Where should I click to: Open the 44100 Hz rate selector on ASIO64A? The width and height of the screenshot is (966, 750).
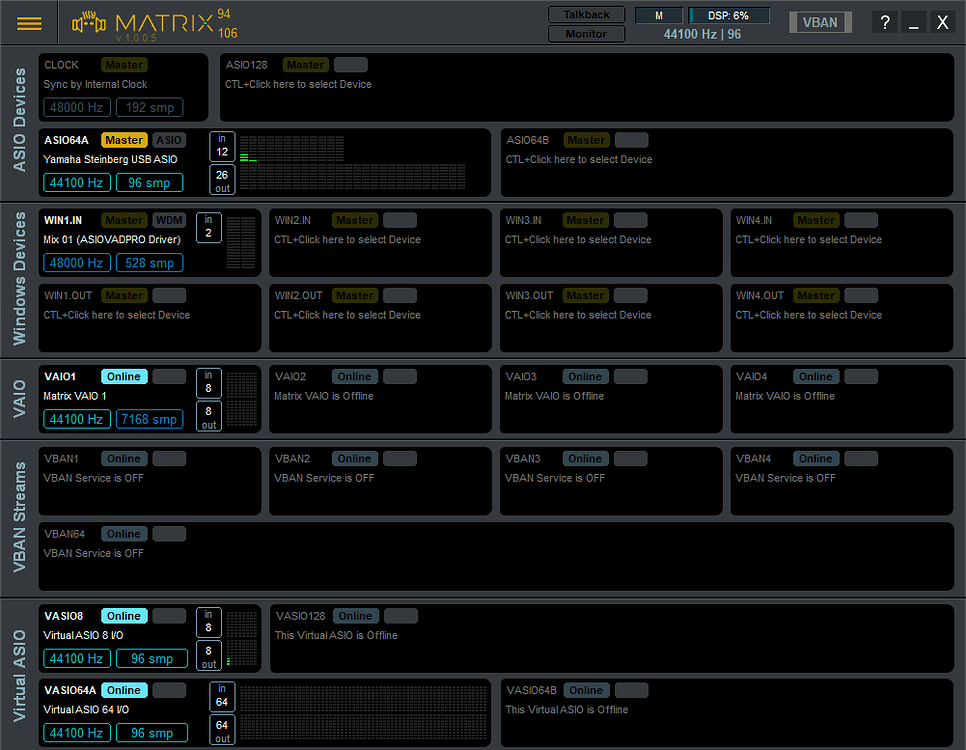pyautogui.click(x=76, y=182)
